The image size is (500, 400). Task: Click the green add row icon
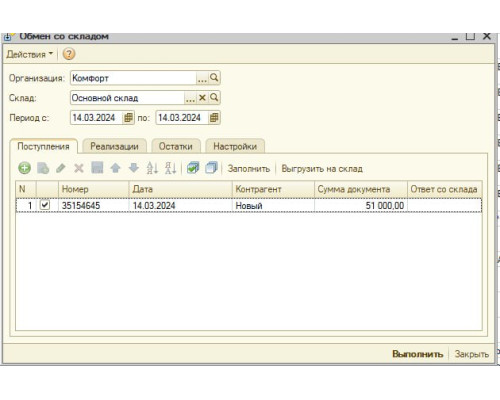point(24,168)
